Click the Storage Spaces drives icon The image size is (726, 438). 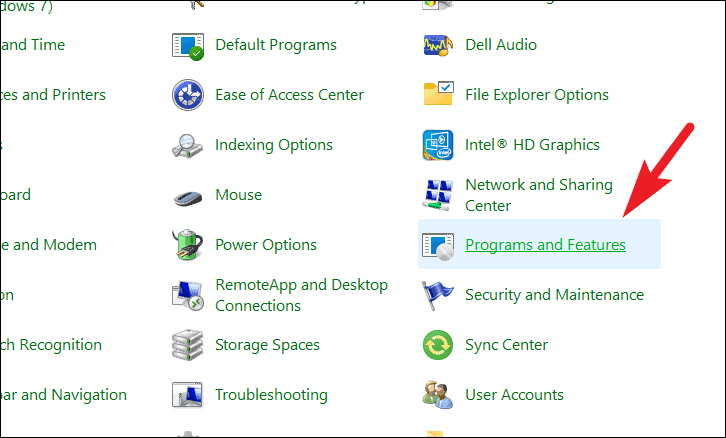[188, 345]
